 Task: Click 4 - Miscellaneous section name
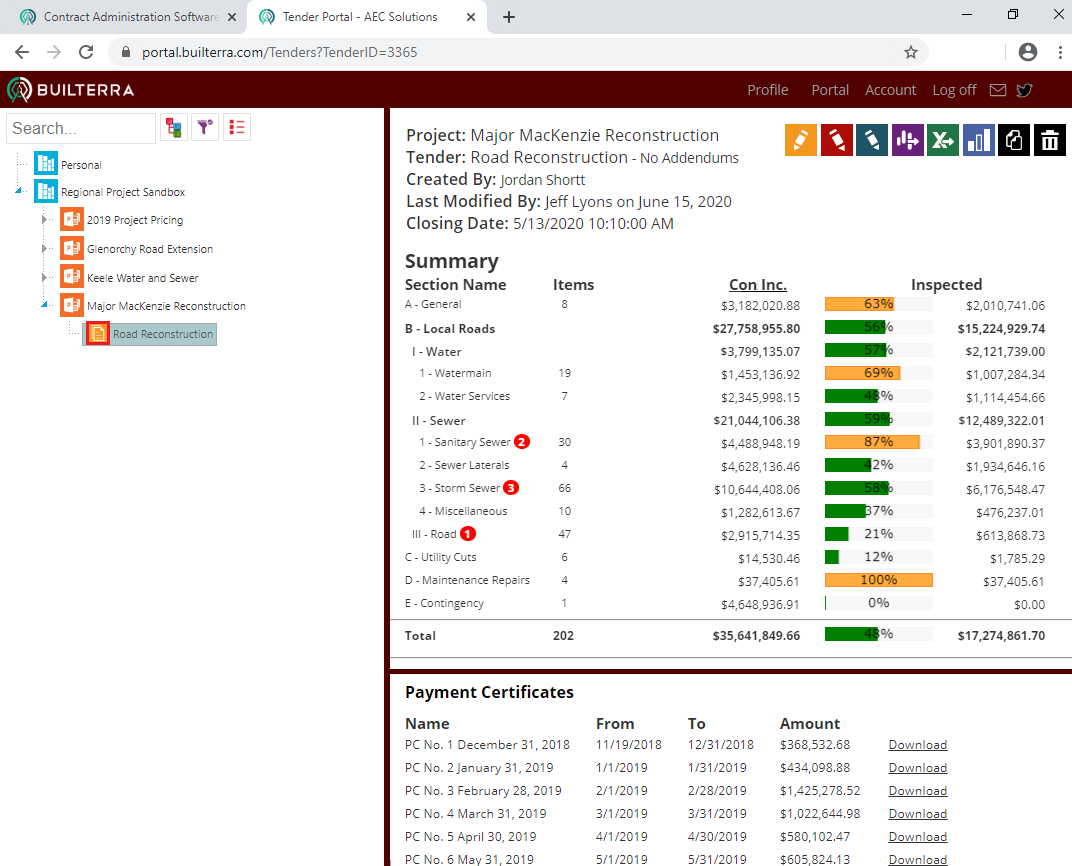coord(463,511)
